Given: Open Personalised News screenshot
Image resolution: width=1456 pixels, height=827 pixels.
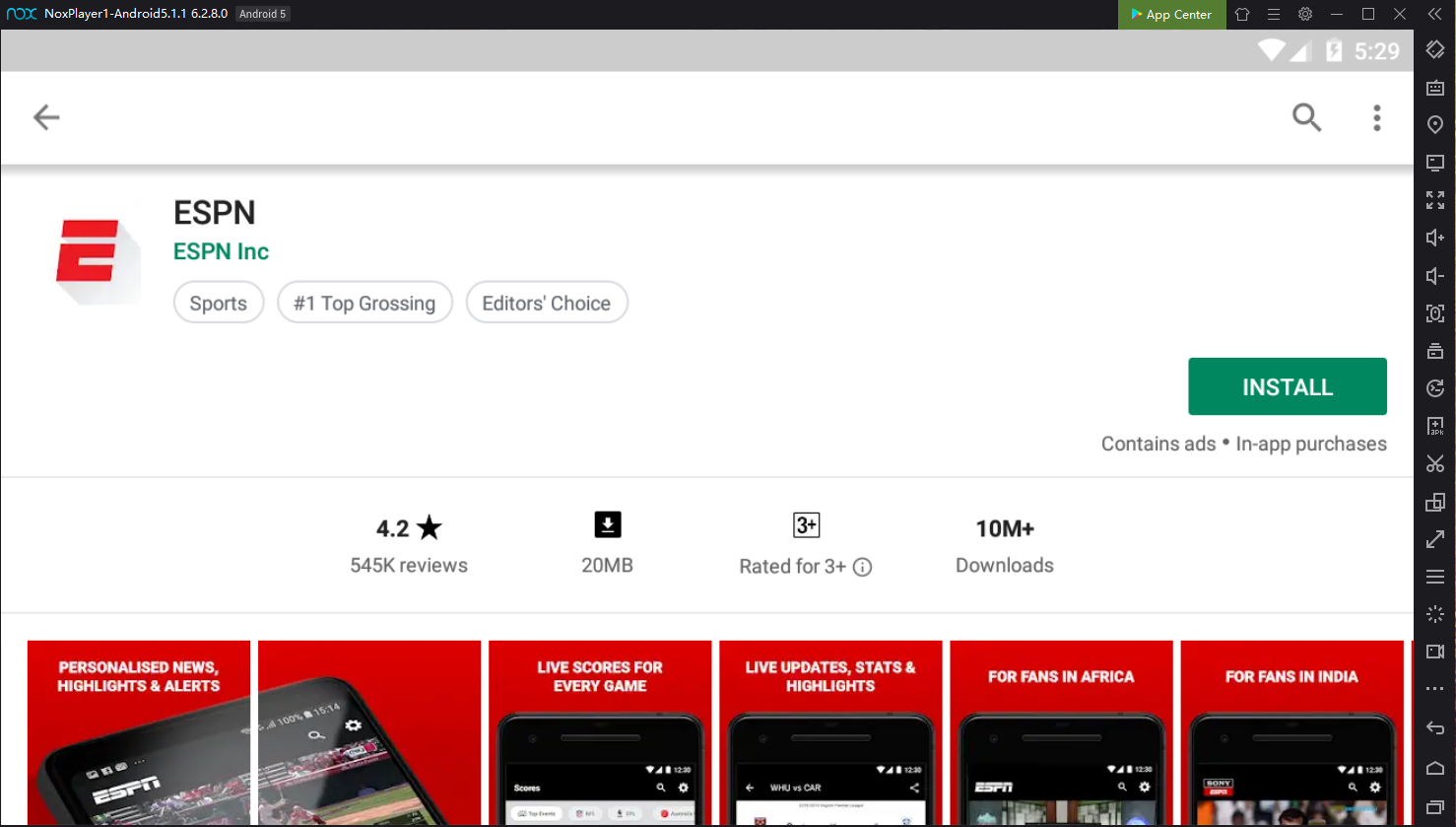Looking at the screenshot, I should tap(139, 733).
